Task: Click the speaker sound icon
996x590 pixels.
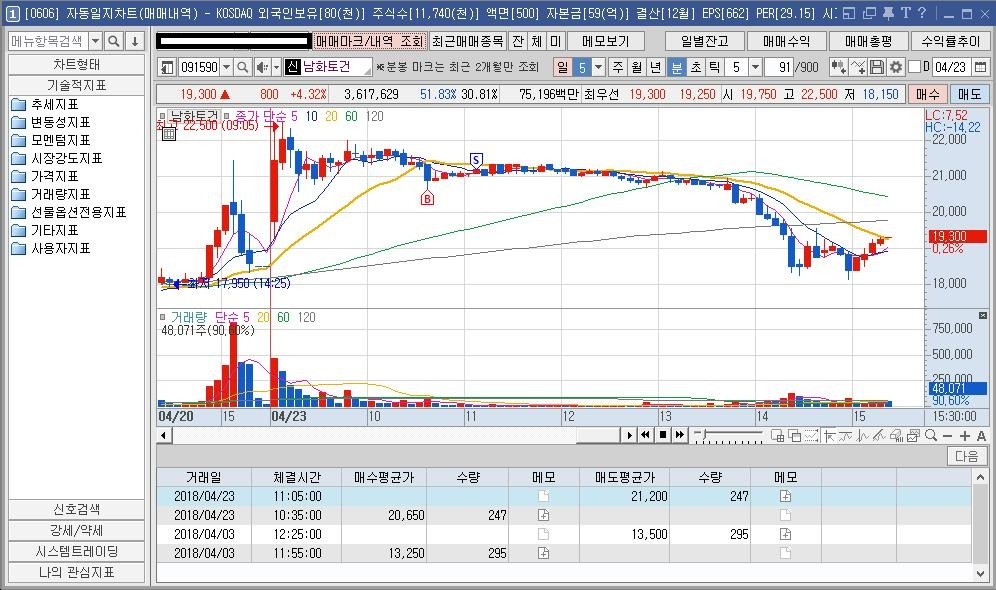Action: (261, 67)
